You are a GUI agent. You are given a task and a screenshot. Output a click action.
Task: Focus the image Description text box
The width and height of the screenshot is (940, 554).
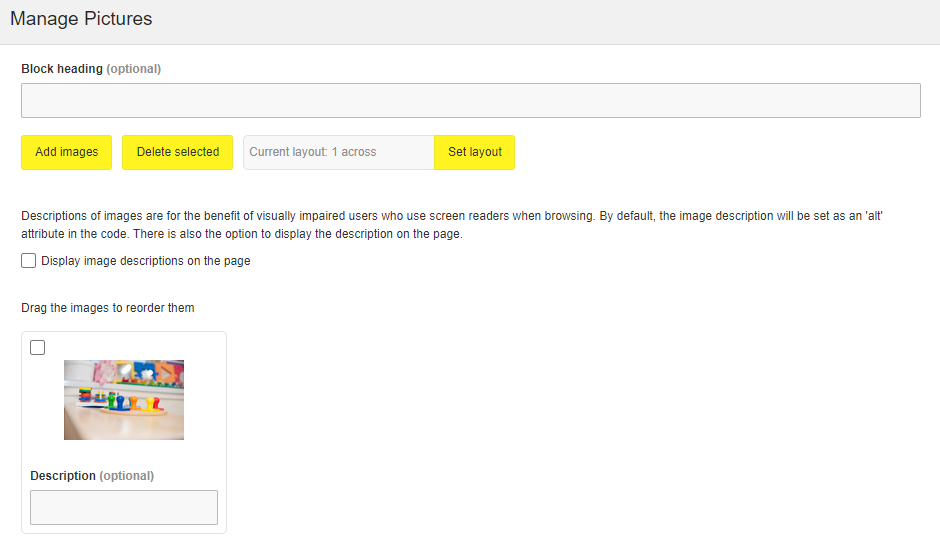pos(124,507)
